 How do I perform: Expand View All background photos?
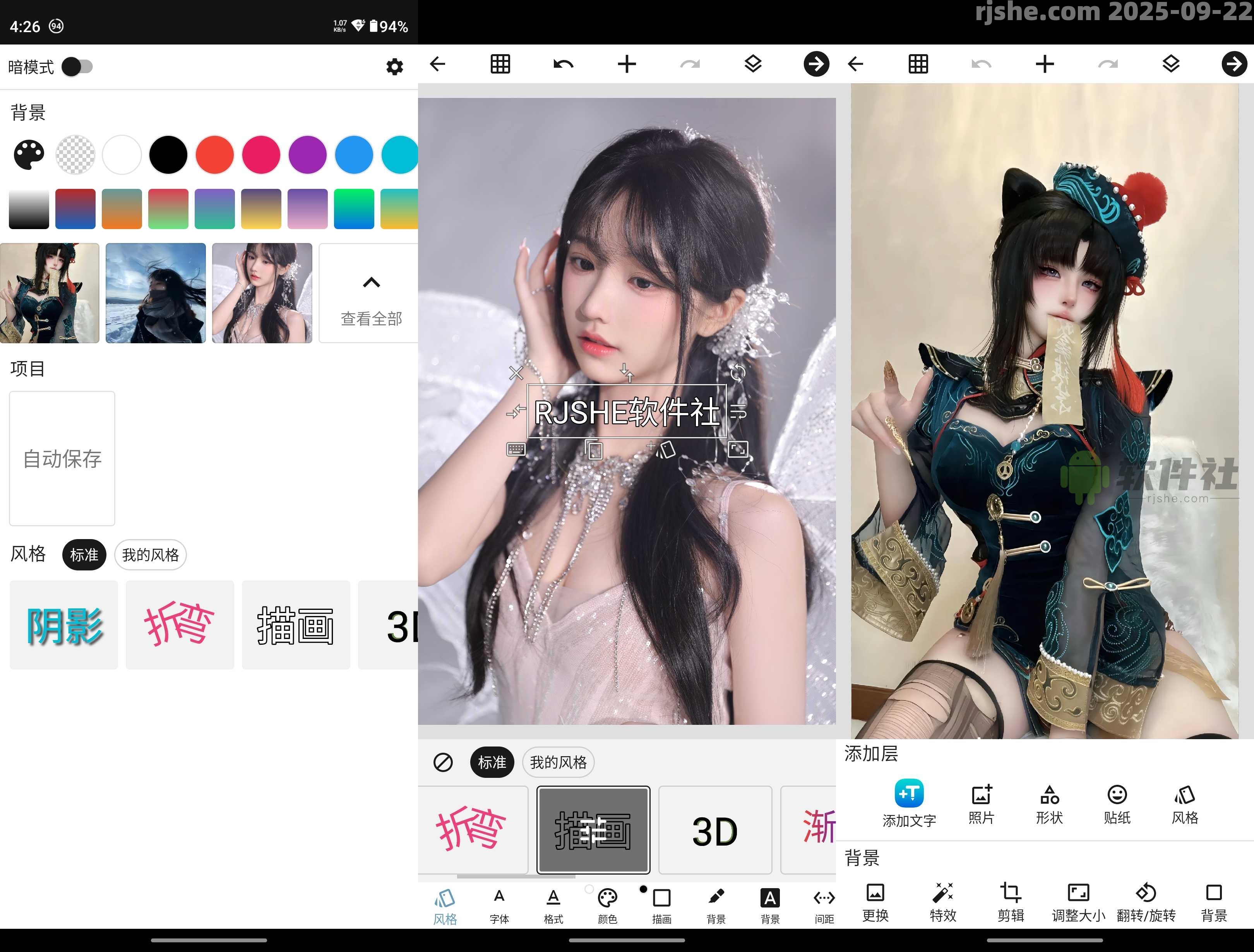(x=371, y=293)
